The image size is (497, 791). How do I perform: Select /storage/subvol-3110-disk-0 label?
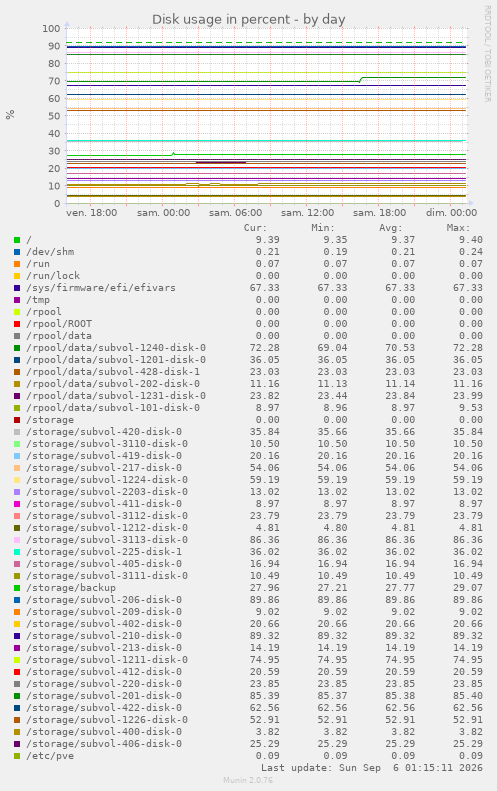(107, 444)
